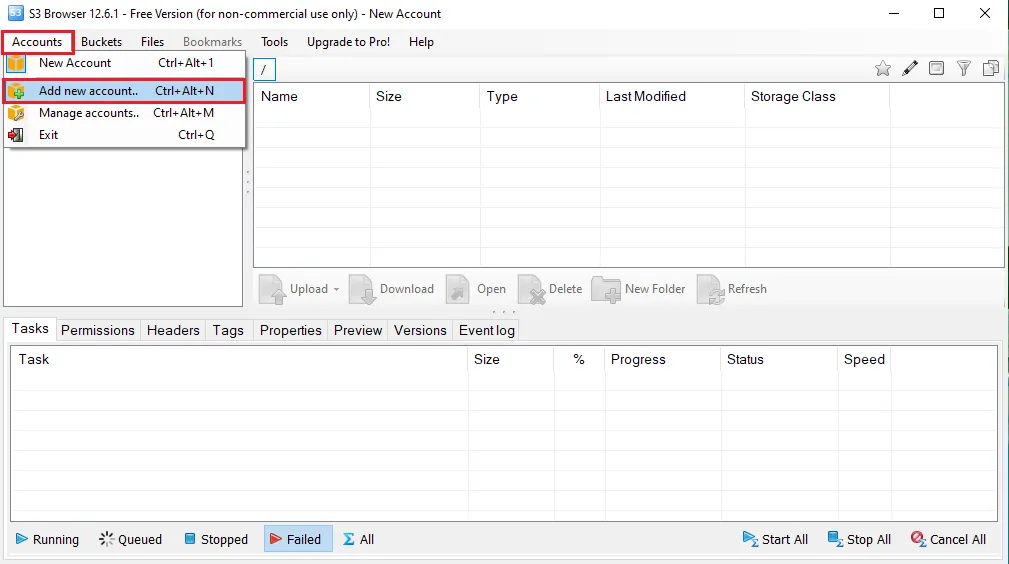Open the Accounts menu
Screen dimensions: 1009x564
(x=37, y=42)
